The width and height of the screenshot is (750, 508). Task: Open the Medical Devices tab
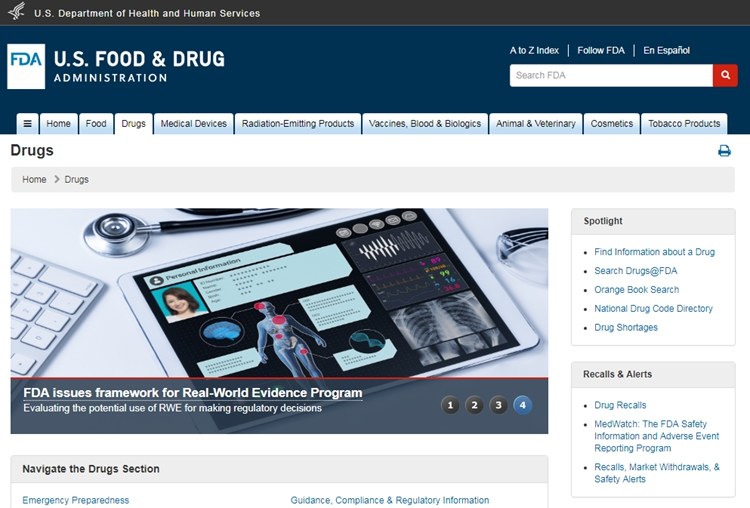pos(194,124)
